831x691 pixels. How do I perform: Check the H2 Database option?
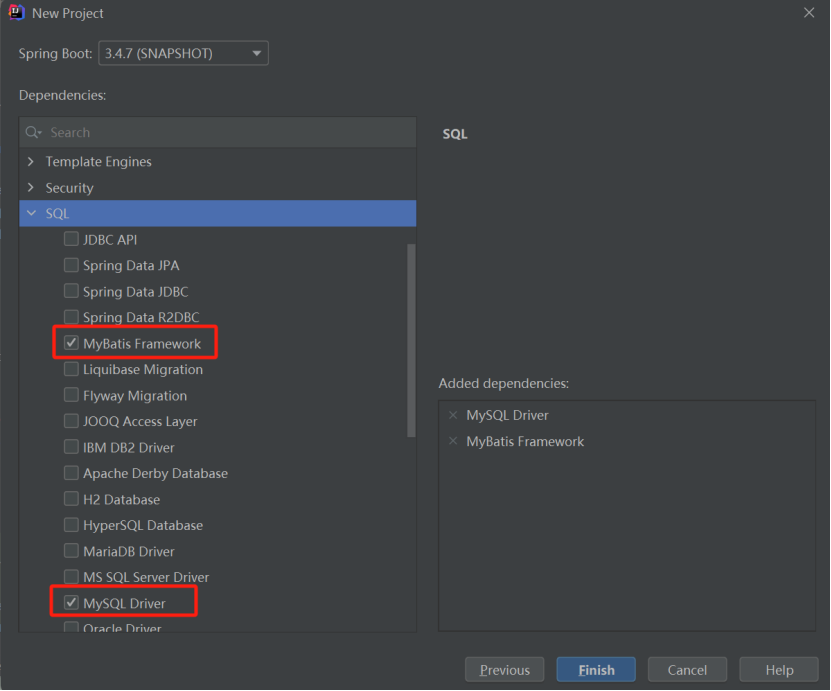click(x=71, y=499)
